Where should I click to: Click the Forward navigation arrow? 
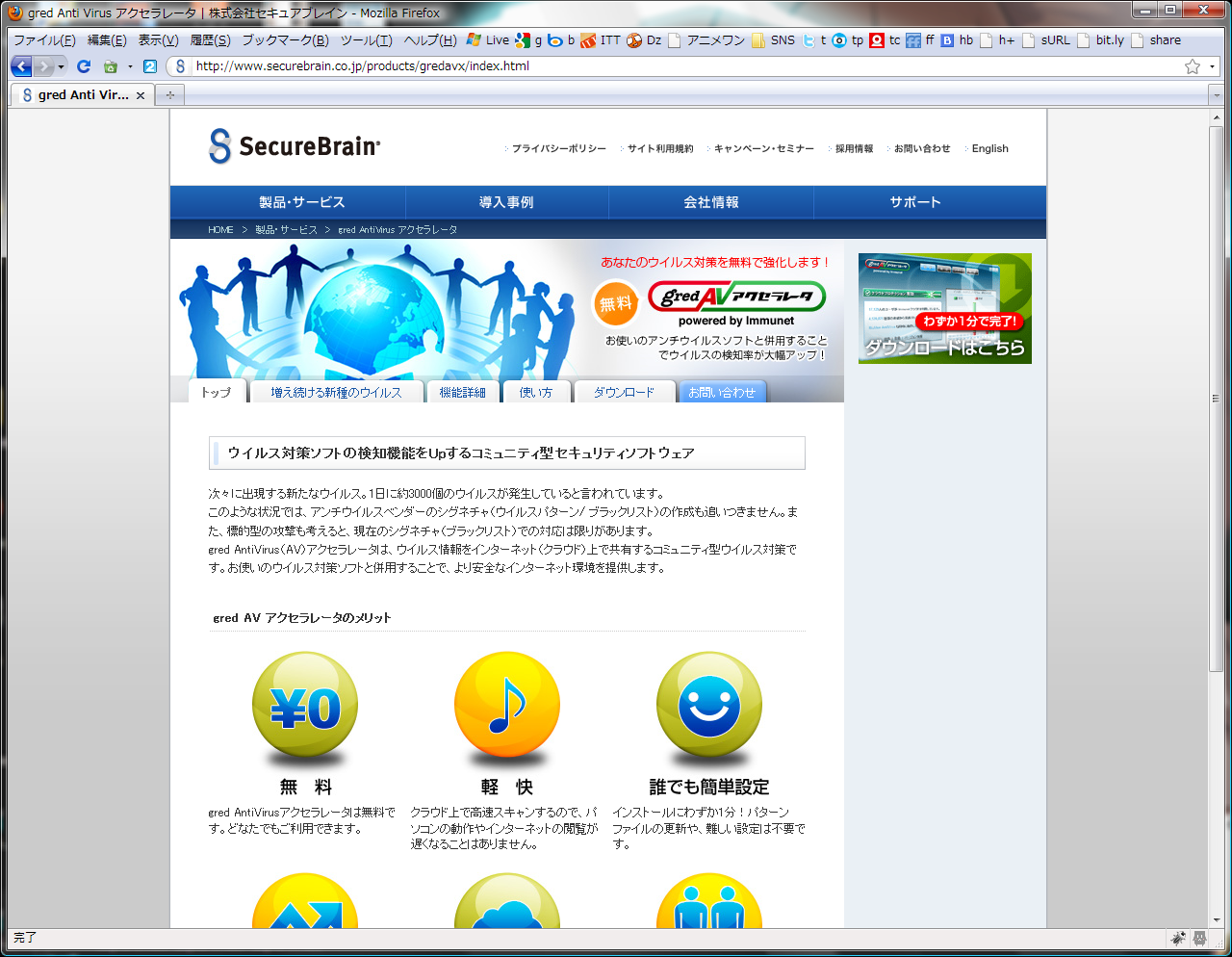pos(43,66)
